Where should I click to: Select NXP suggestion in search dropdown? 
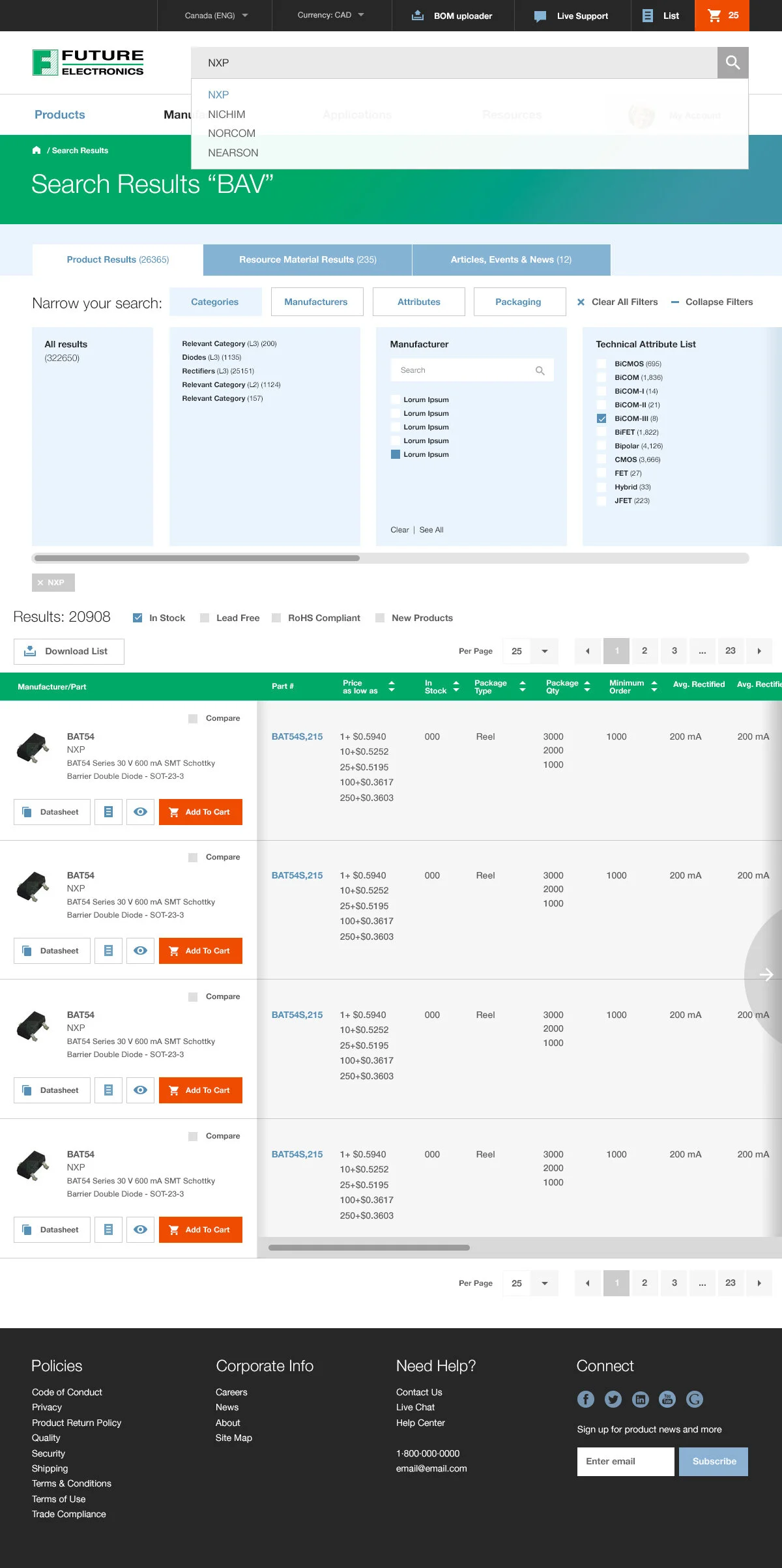[218, 94]
